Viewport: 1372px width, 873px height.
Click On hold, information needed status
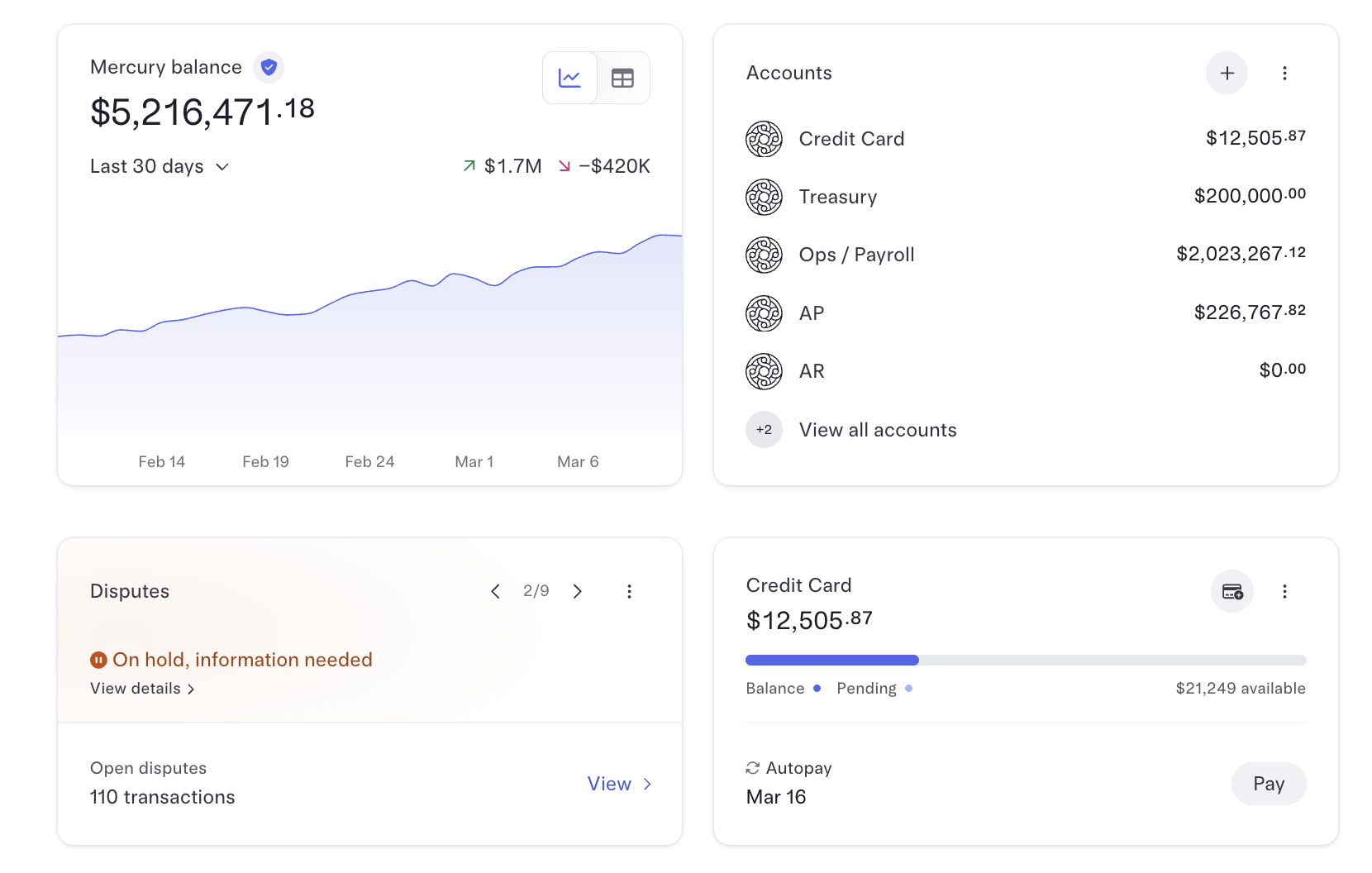coord(242,660)
